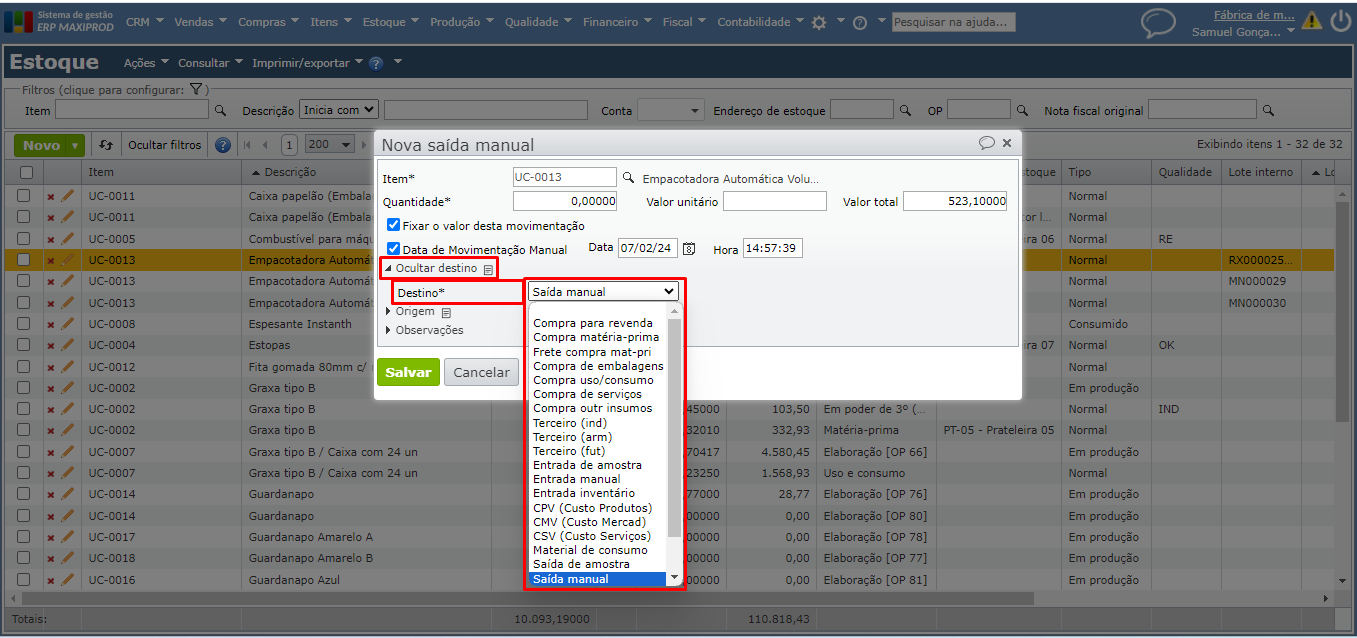
Task: Click the magnifier beside Nota fiscal original
Action: click(x=1268, y=110)
